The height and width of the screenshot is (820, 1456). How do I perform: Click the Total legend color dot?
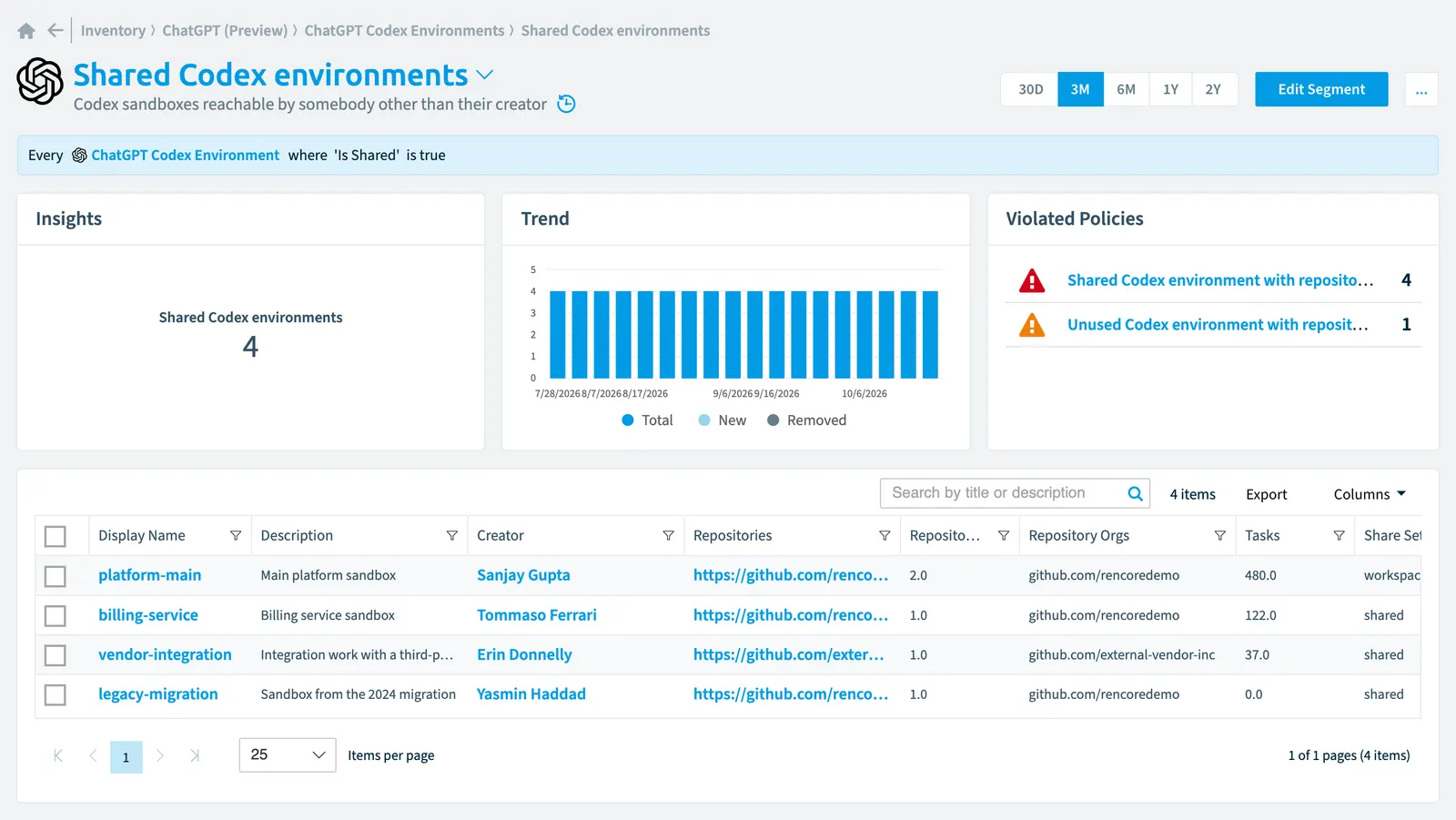(x=628, y=420)
